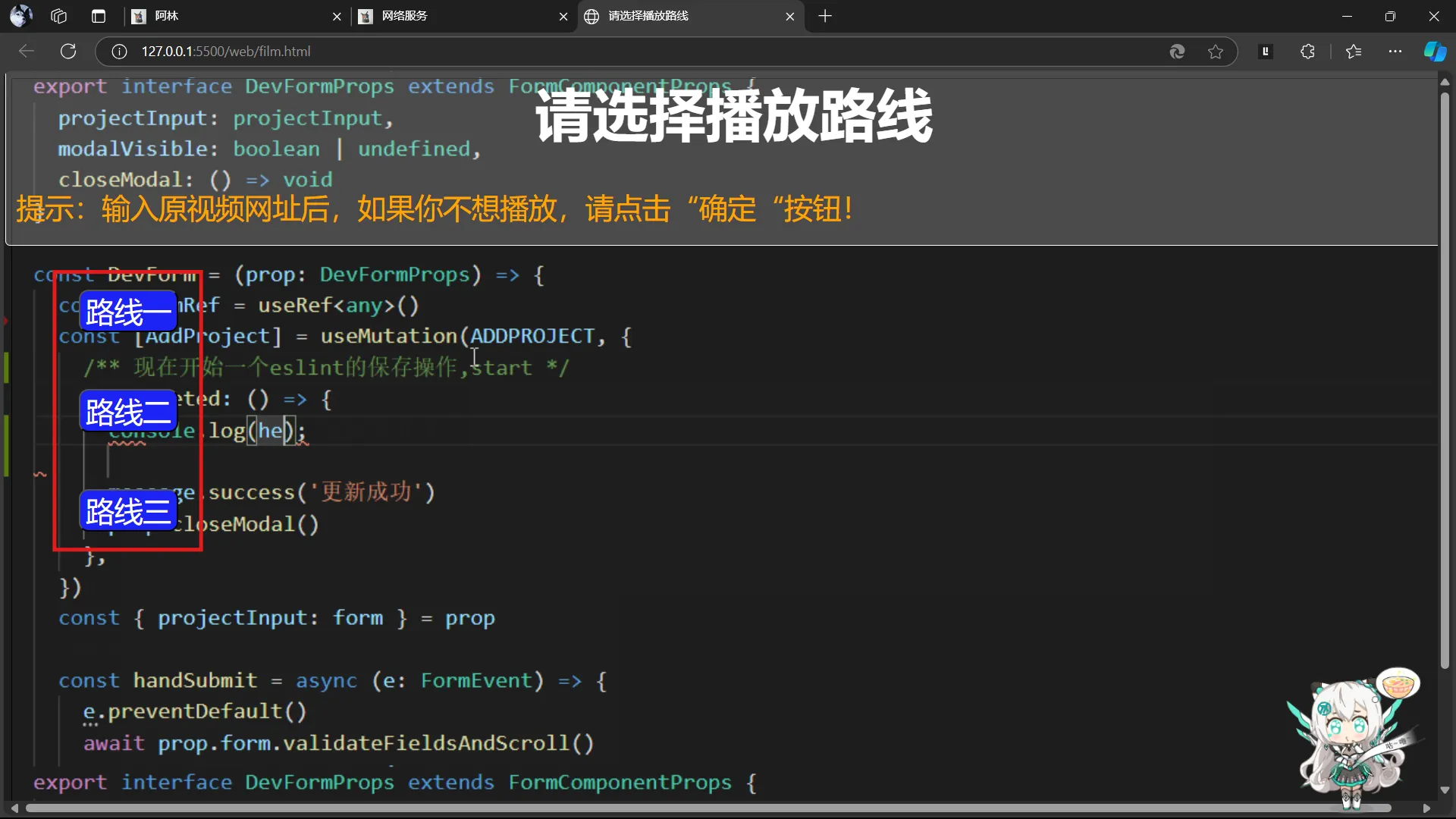Choose the 路线一 button
This screenshot has width=1456, height=819.
click(x=128, y=312)
